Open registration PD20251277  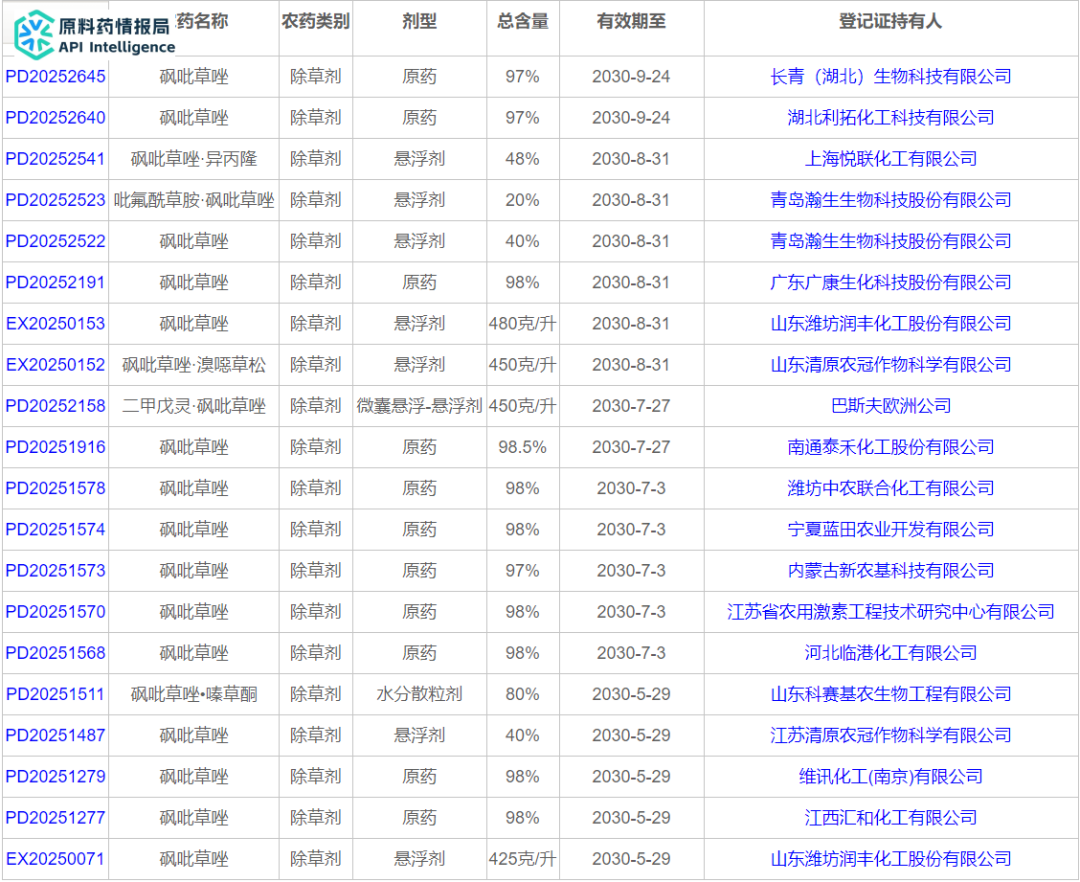tap(55, 818)
